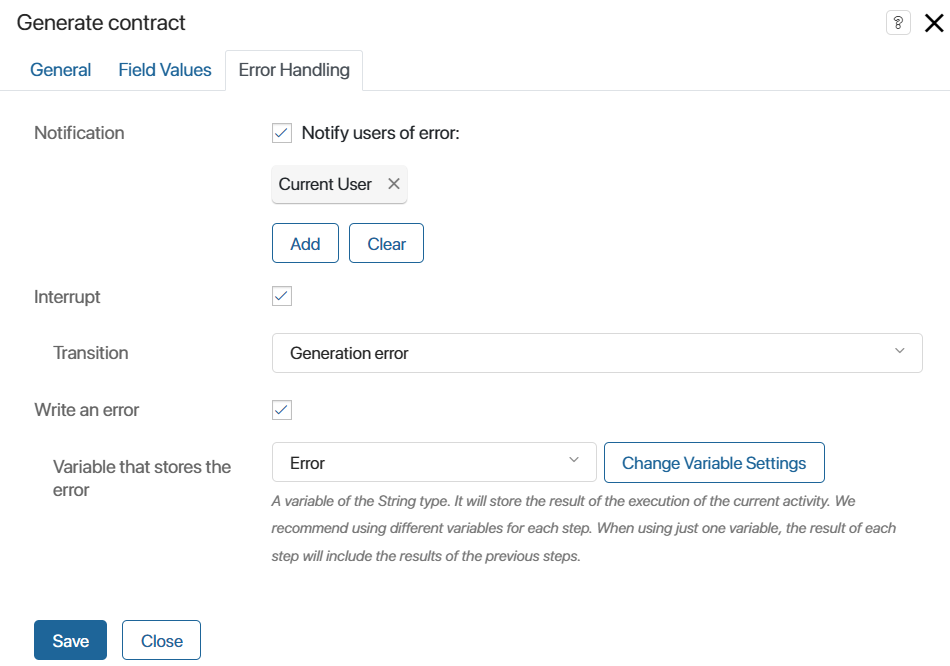Screen dimensions: 950x666
Task: Expand the Transition dropdown chevron
Action: [900, 351]
